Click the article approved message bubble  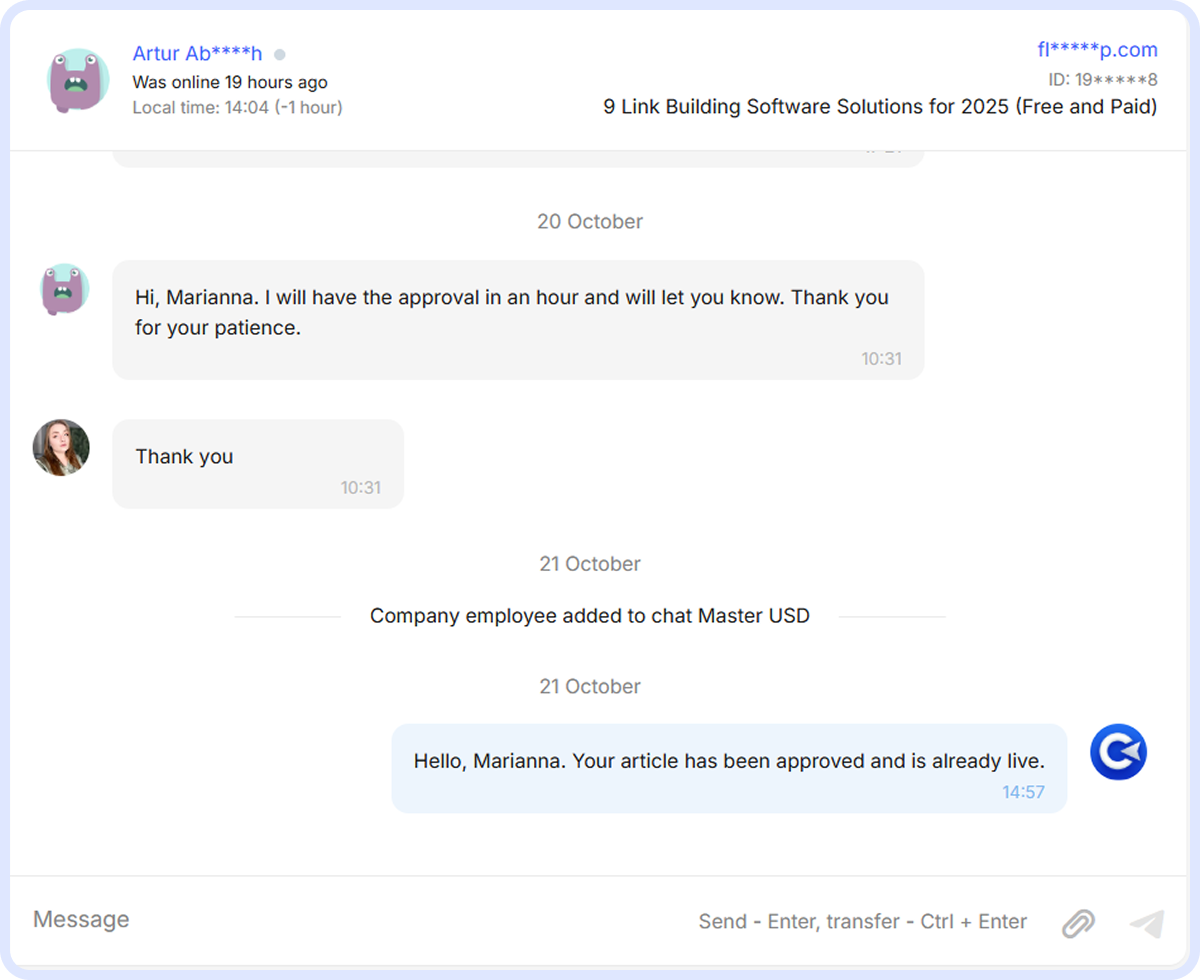(x=728, y=761)
